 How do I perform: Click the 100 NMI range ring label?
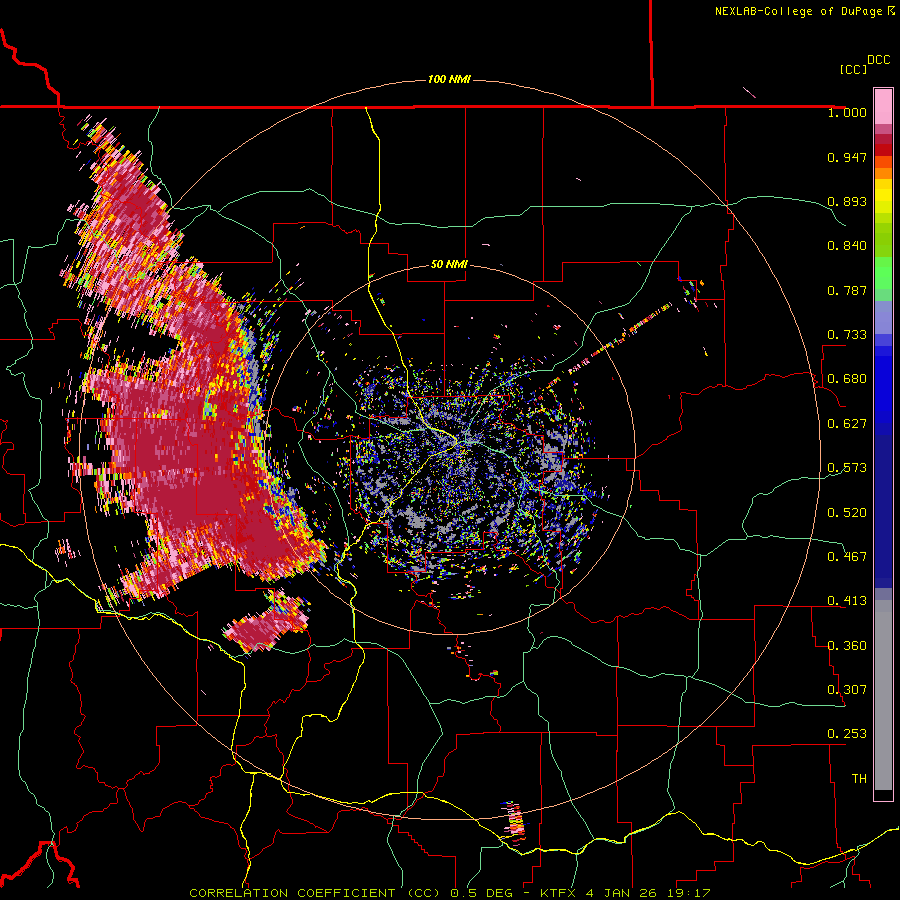coord(449,79)
